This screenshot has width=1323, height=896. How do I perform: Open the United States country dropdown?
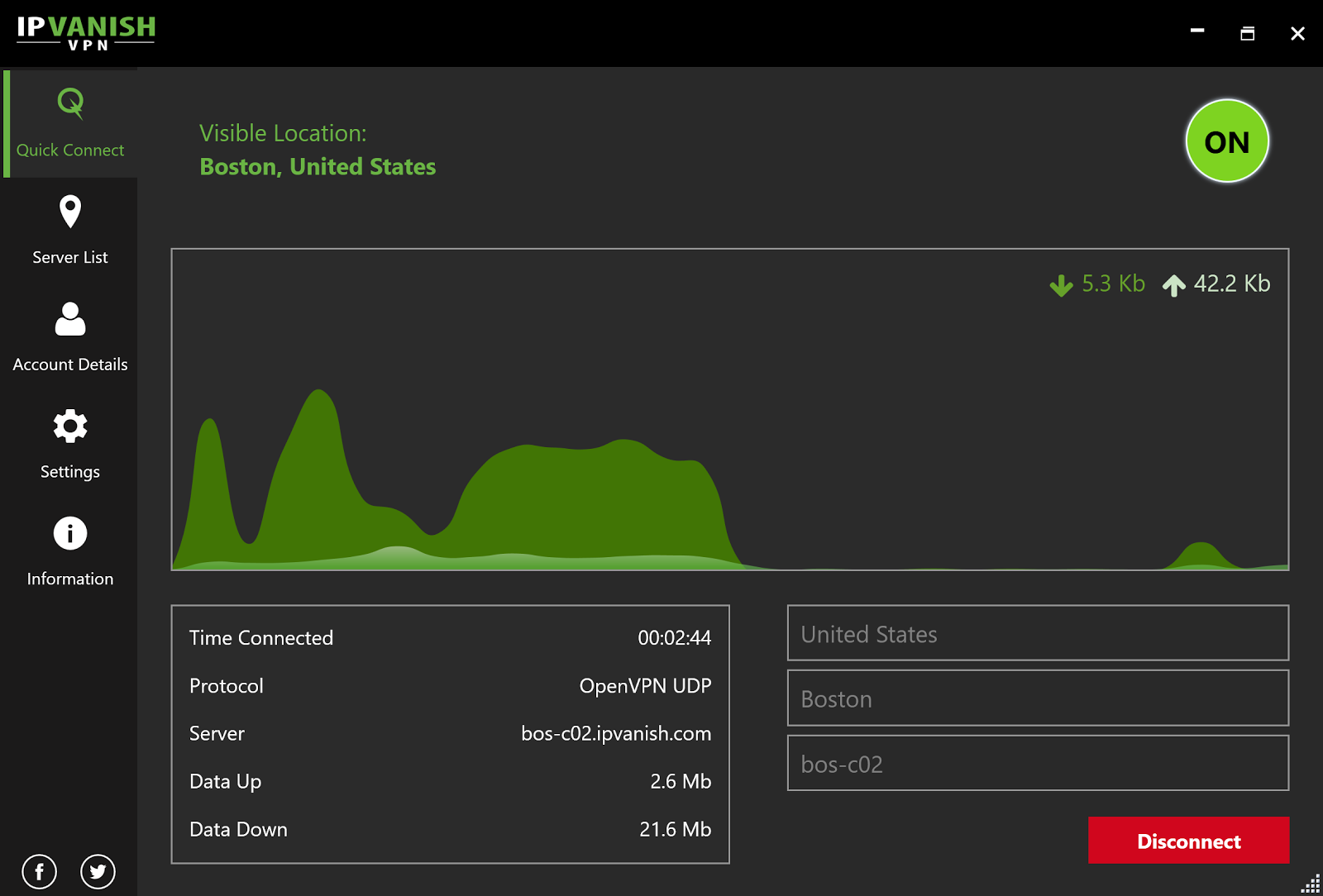click(1038, 633)
